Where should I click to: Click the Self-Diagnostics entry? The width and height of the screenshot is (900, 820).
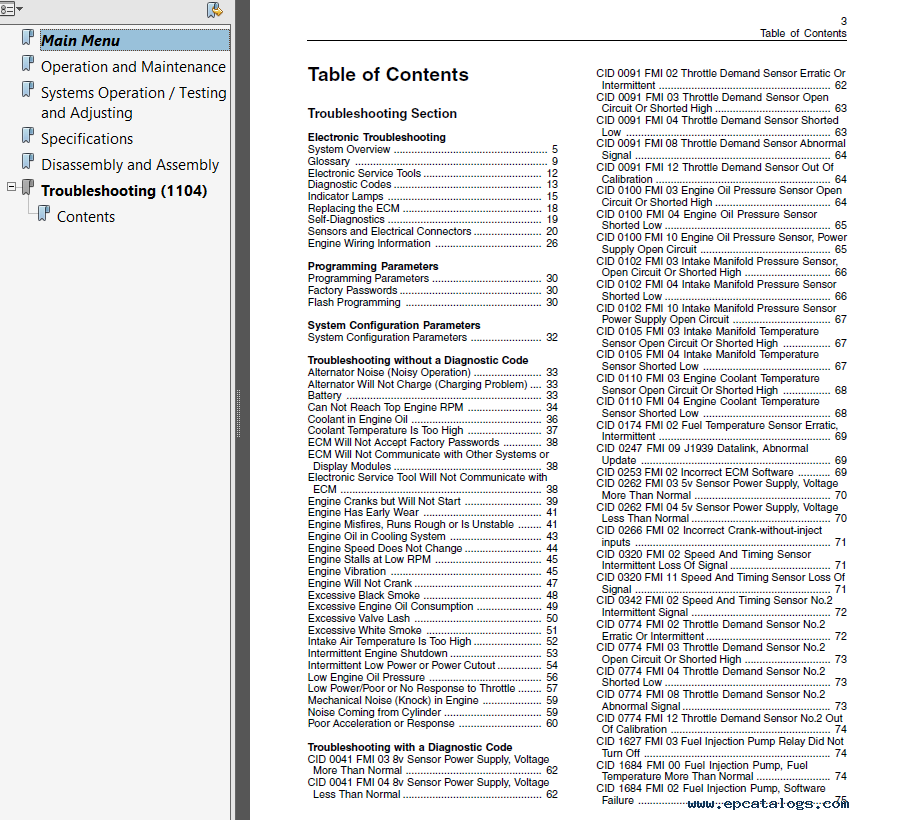pos(432,219)
